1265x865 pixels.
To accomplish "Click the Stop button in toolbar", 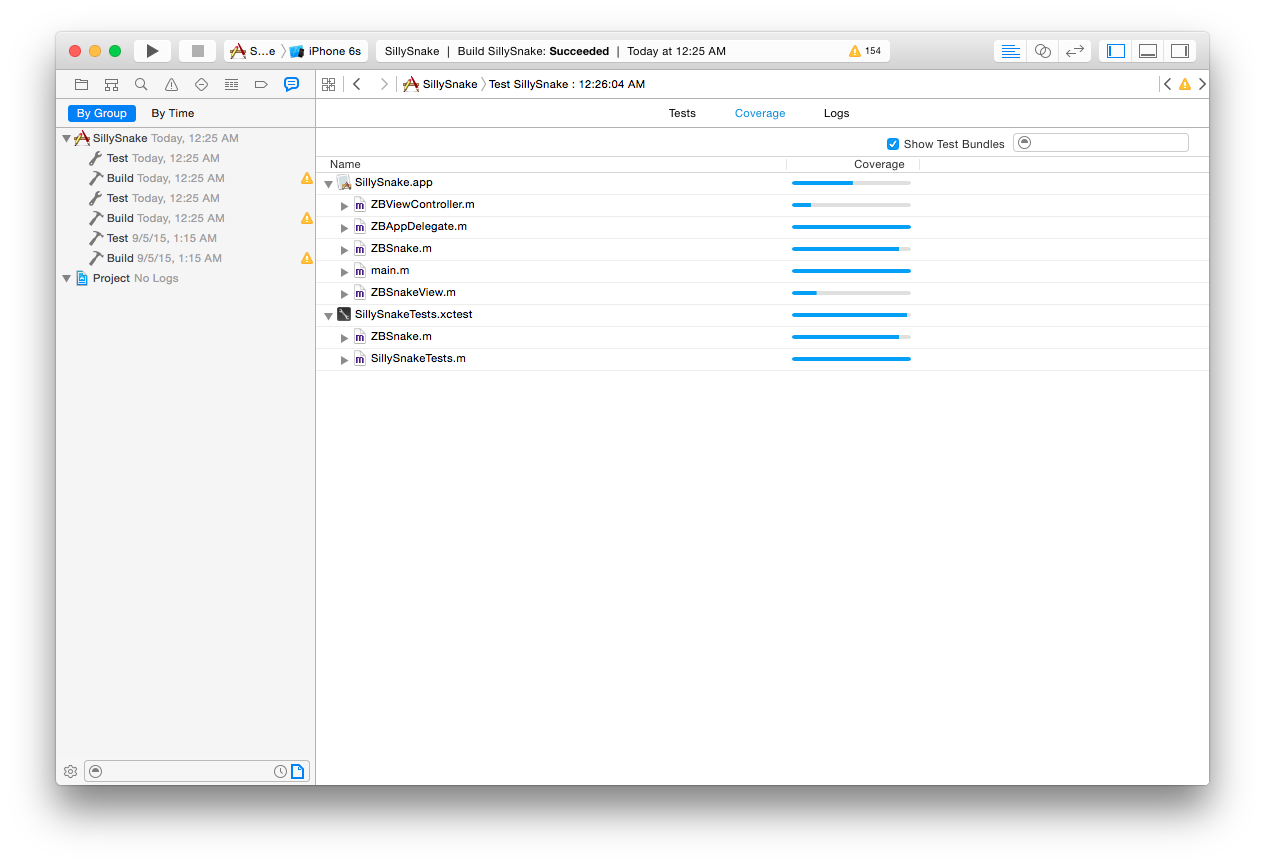I will pos(197,51).
